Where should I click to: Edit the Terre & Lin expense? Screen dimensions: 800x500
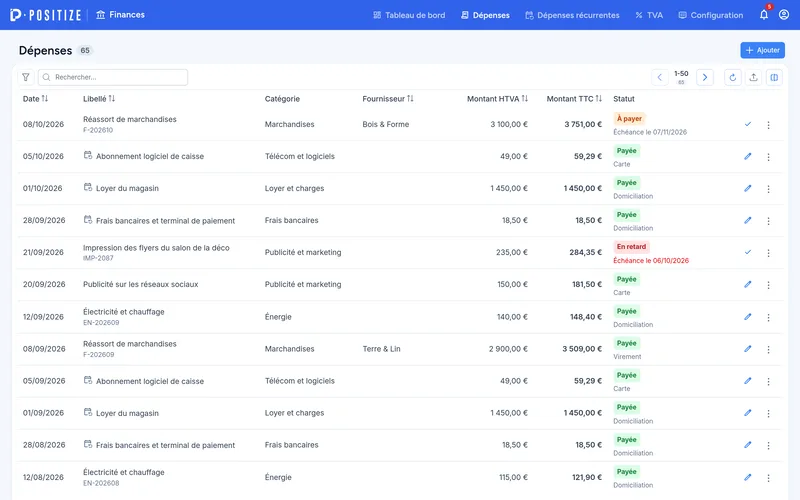(747, 348)
